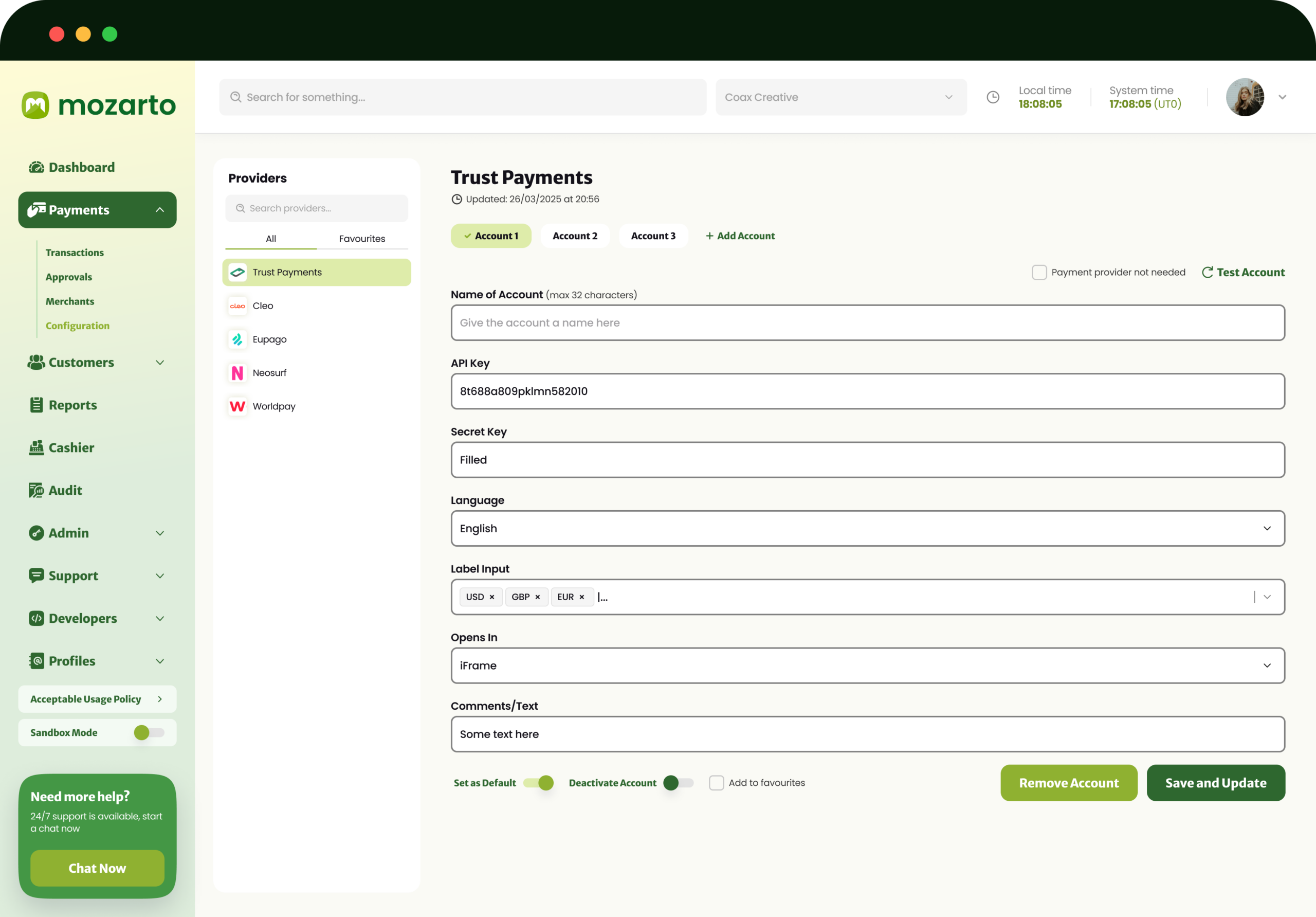
Task: Click the Developers code icon
Action: 36,618
